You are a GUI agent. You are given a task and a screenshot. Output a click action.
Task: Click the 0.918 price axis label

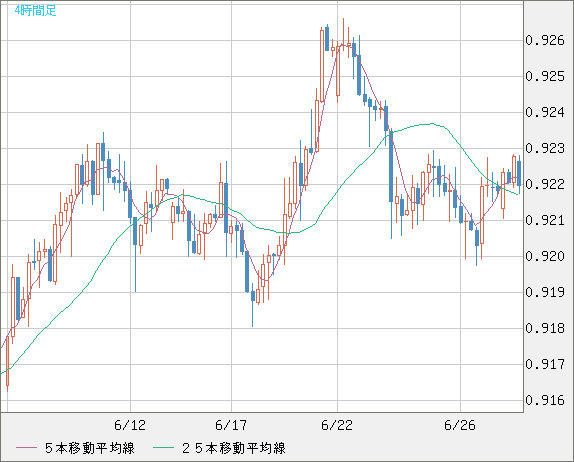(545, 328)
